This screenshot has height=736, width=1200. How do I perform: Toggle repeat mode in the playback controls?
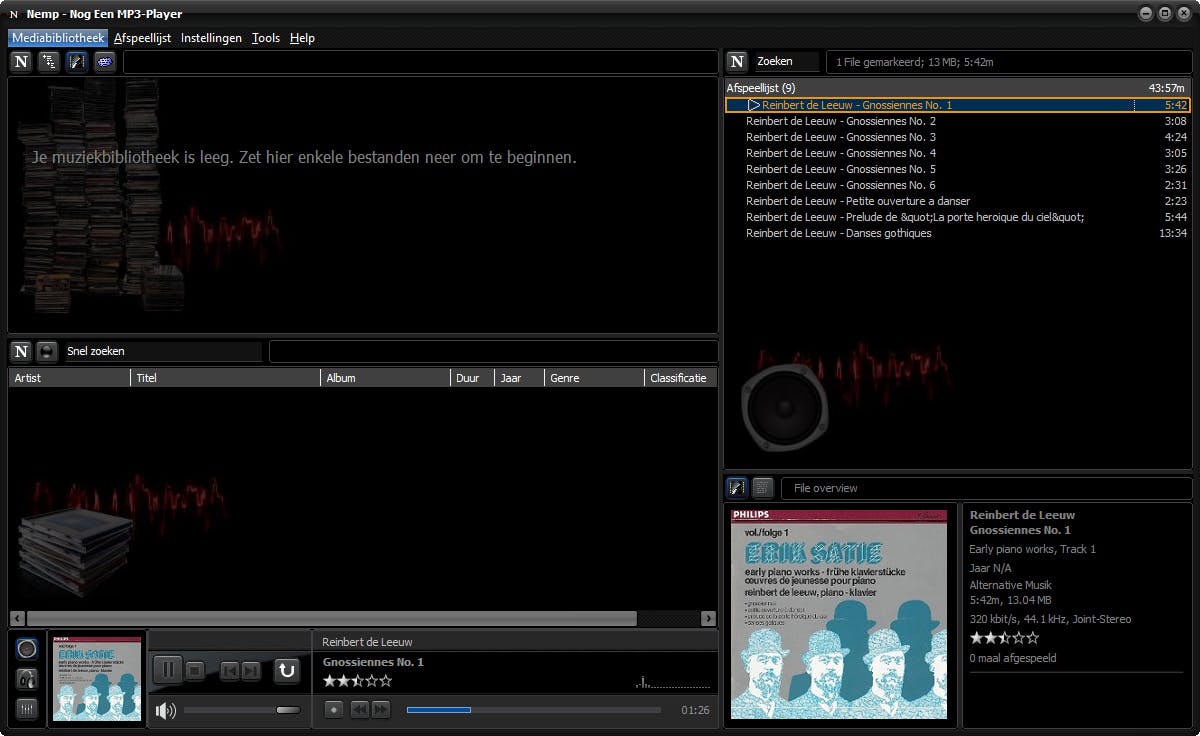point(288,671)
